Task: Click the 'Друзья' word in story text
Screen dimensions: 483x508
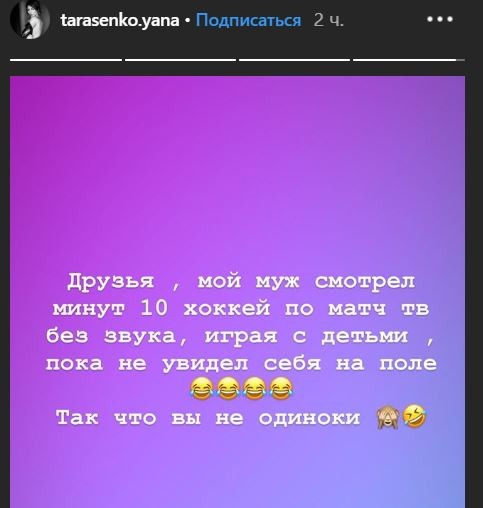Action: pos(111,282)
